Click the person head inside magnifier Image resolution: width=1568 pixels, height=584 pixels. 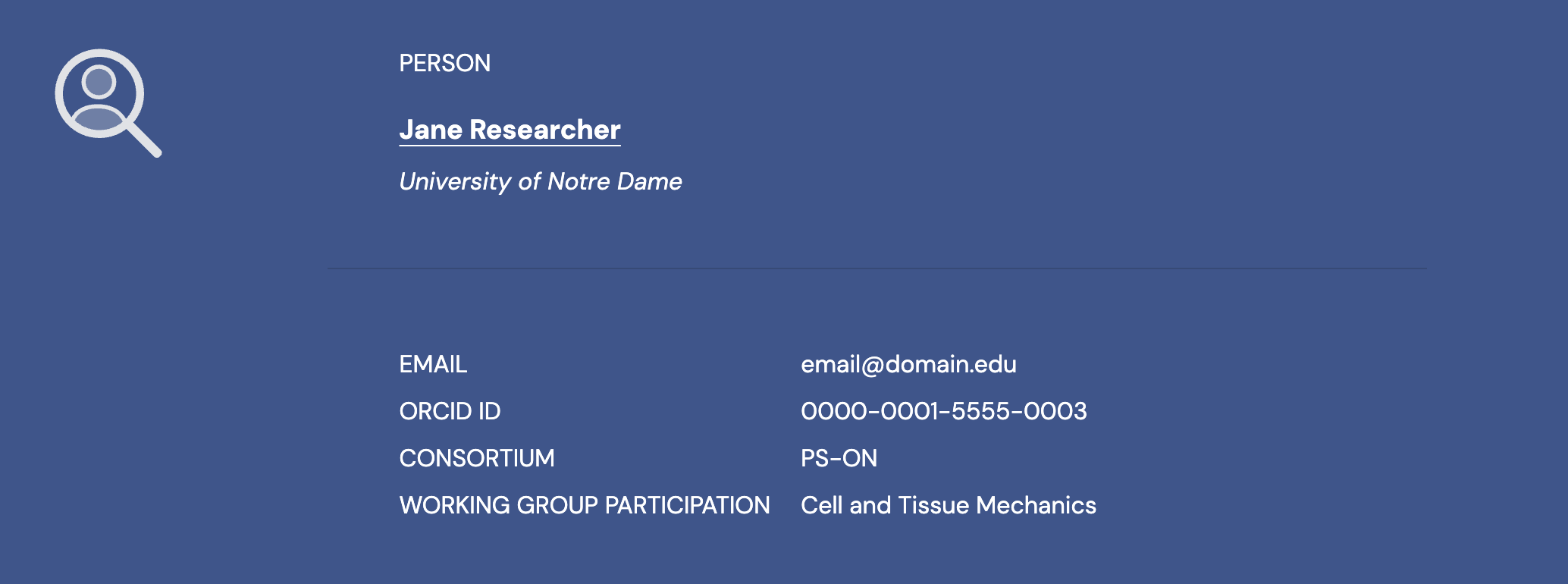99,81
